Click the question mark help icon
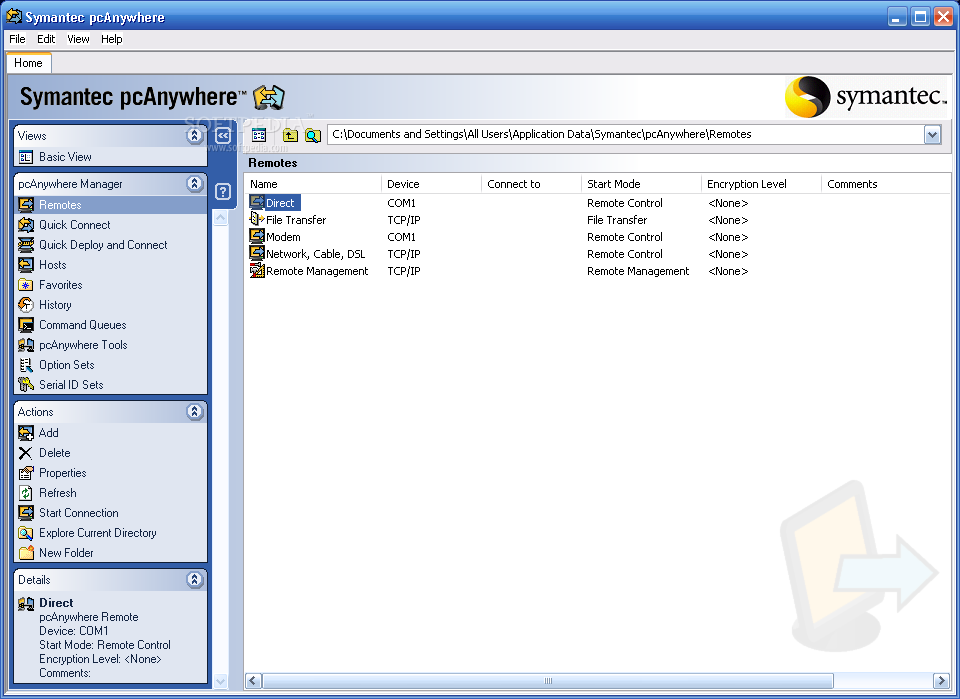The height and width of the screenshot is (699, 960). pyautogui.click(x=223, y=192)
